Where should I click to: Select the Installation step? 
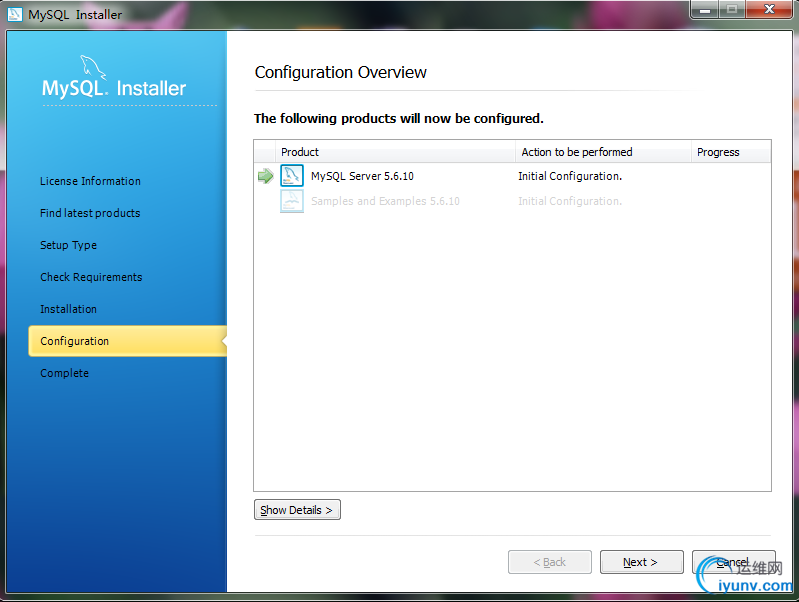pyautogui.click(x=68, y=309)
